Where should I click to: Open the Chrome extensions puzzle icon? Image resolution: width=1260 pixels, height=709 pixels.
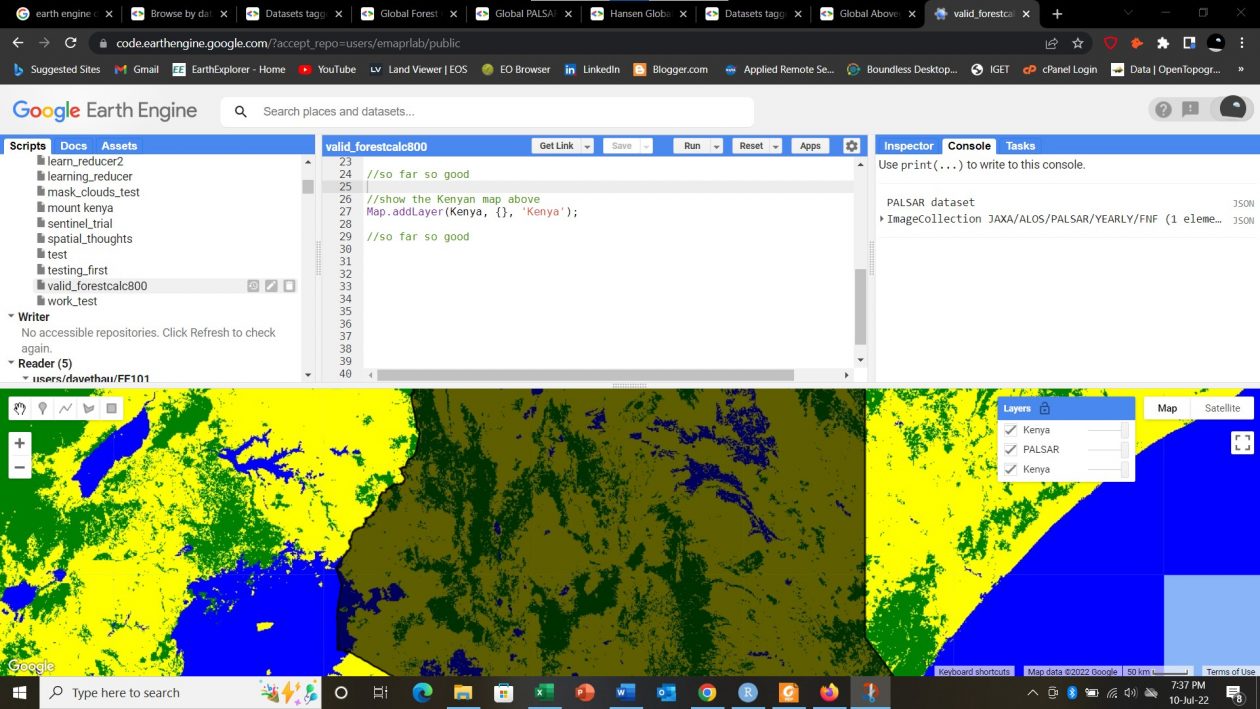click(1162, 43)
